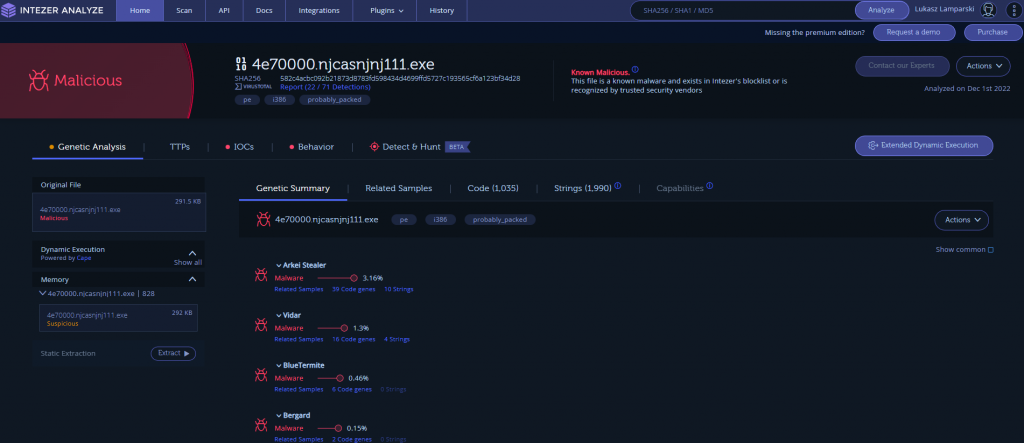Collapse the Dynamic Execution section
This screenshot has height=443, width=1024.
(193, 253)
